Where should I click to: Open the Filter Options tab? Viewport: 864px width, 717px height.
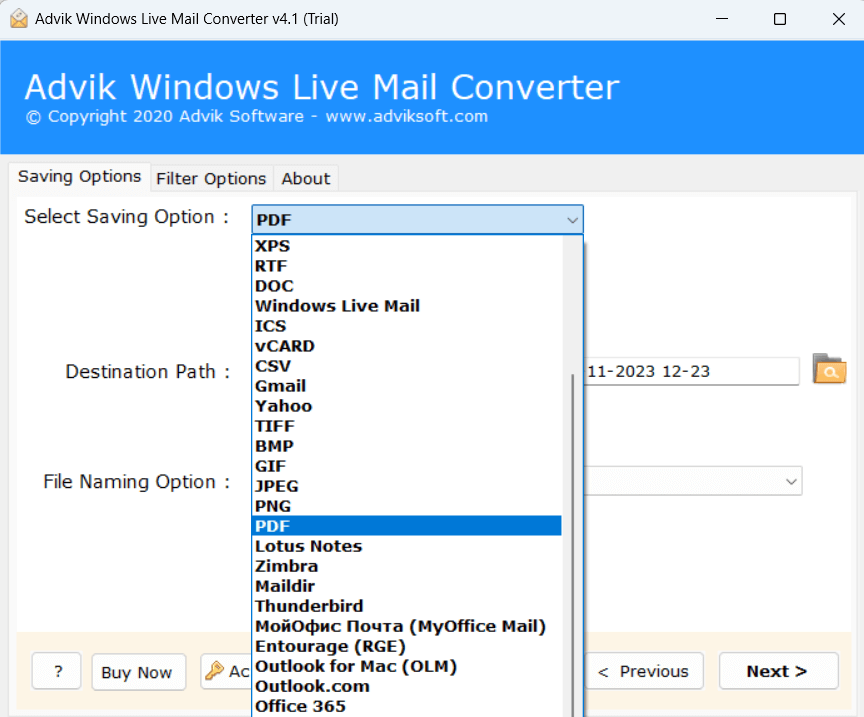pyautogui.click(x=211, y=179)
